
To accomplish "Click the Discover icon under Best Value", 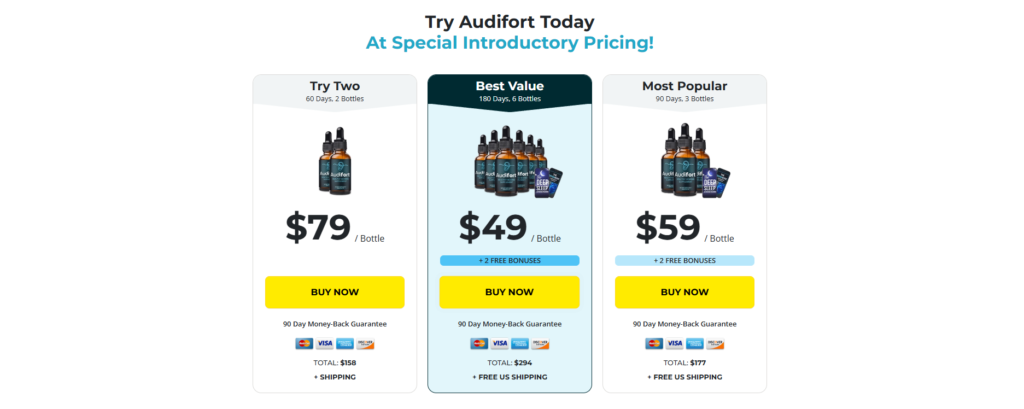I will pyautogui.click(x=539, y=344).
